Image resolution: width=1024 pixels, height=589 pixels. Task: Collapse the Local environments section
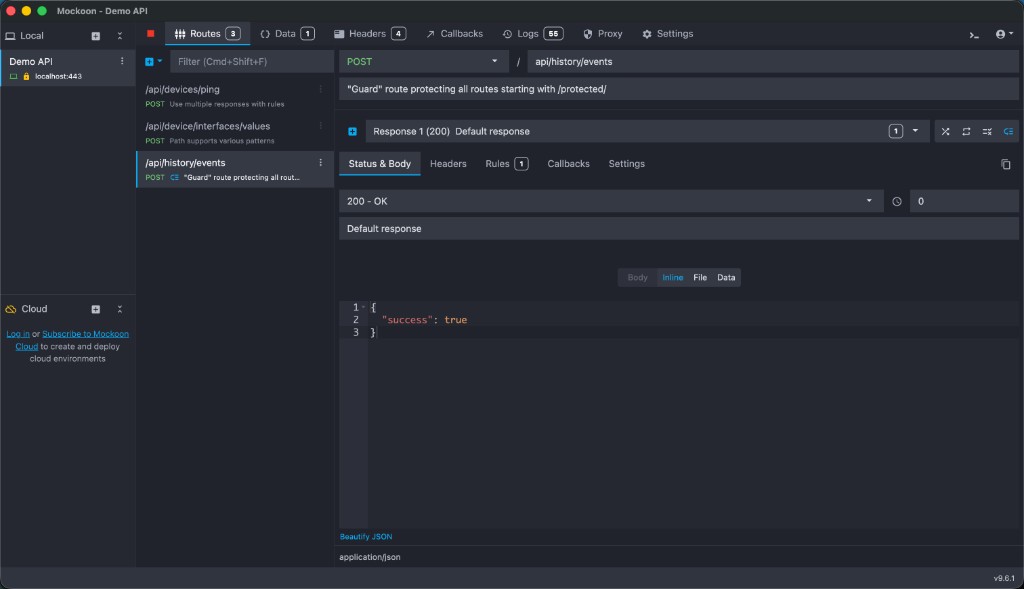pos(120,36)
